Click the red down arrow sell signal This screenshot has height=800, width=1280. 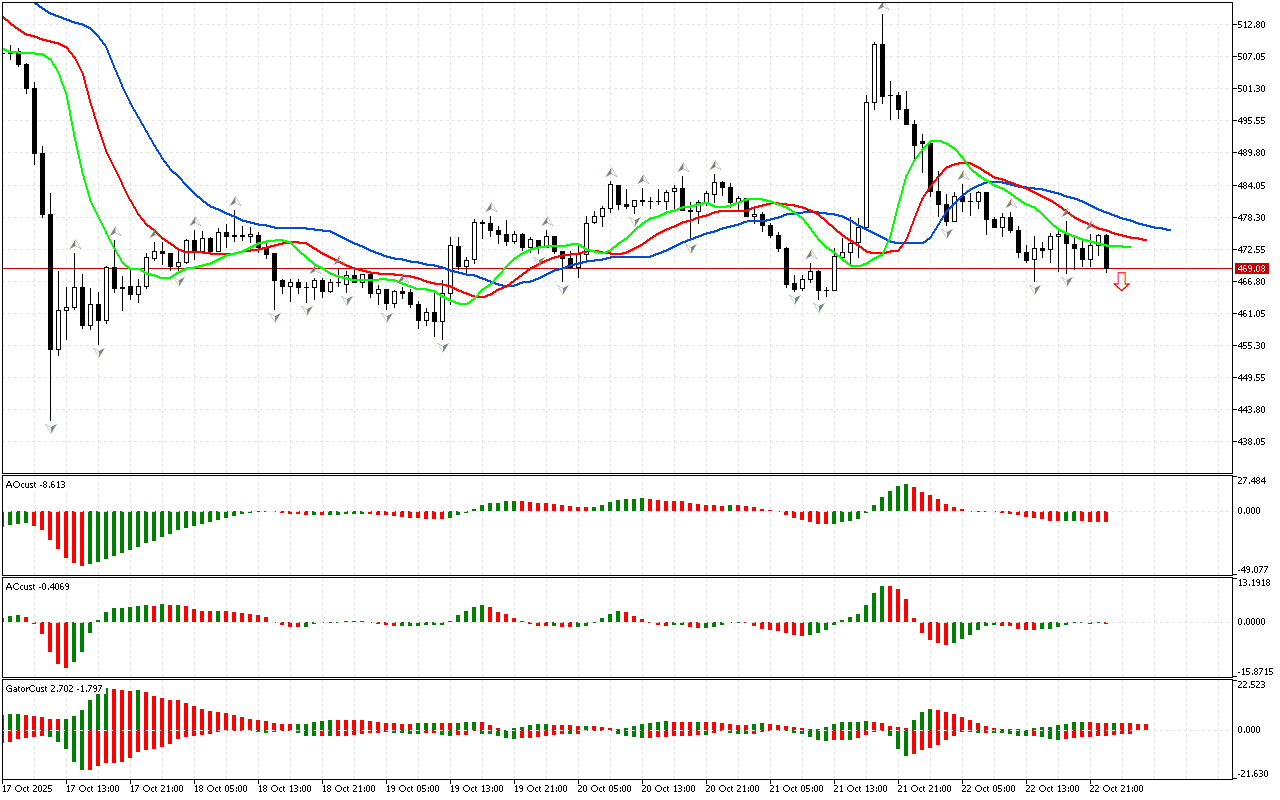(x=1122, y=282)
